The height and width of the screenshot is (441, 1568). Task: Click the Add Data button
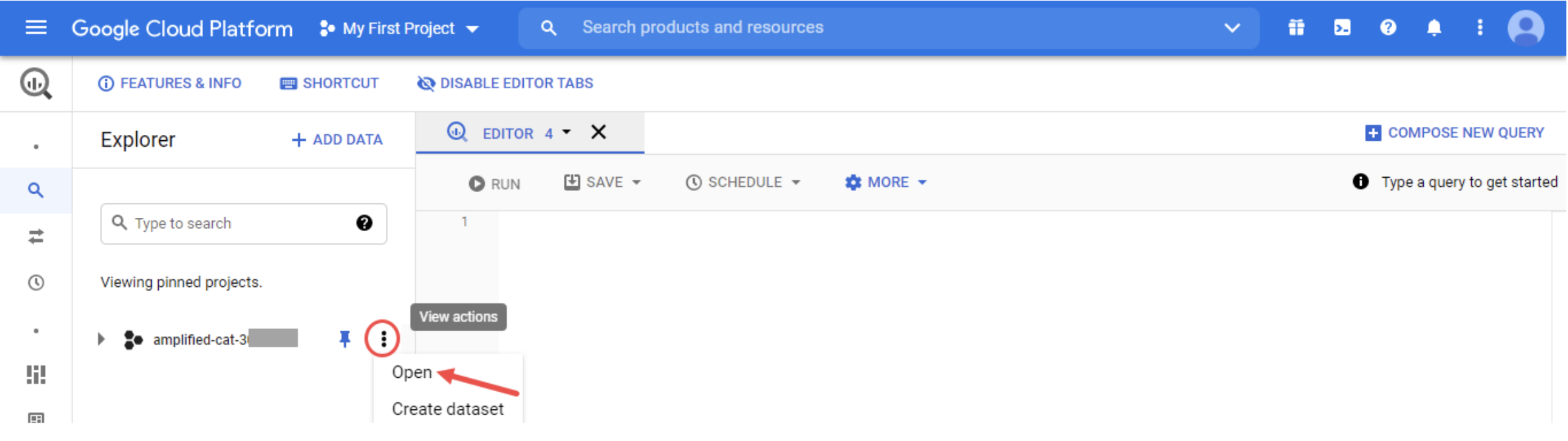click(x=337, y=140)
